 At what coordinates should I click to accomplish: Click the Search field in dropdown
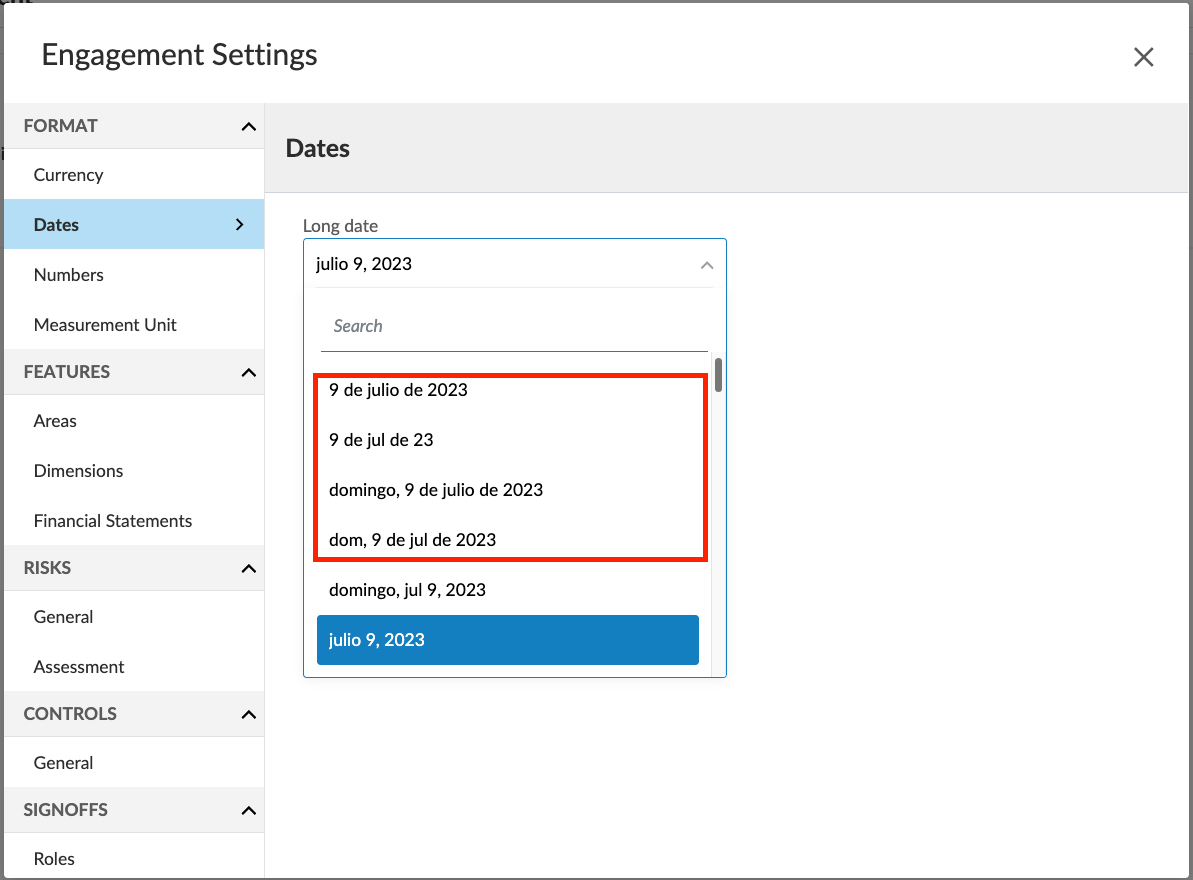tap(514, 327)
